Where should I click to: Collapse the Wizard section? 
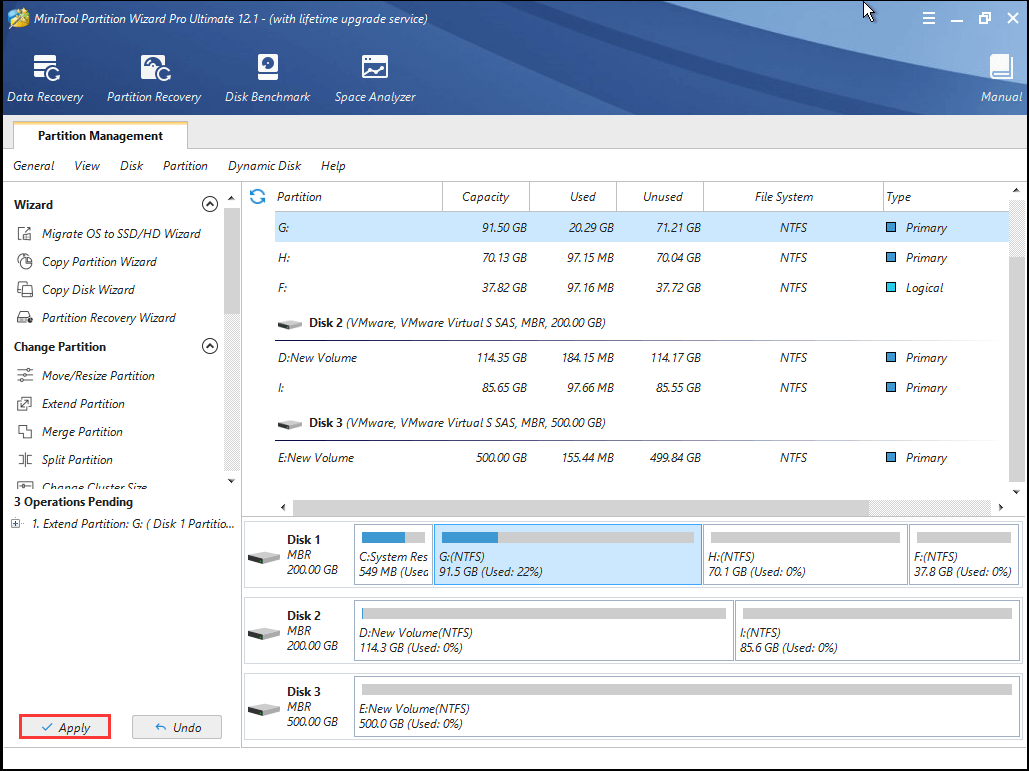[x=209, y=204]
